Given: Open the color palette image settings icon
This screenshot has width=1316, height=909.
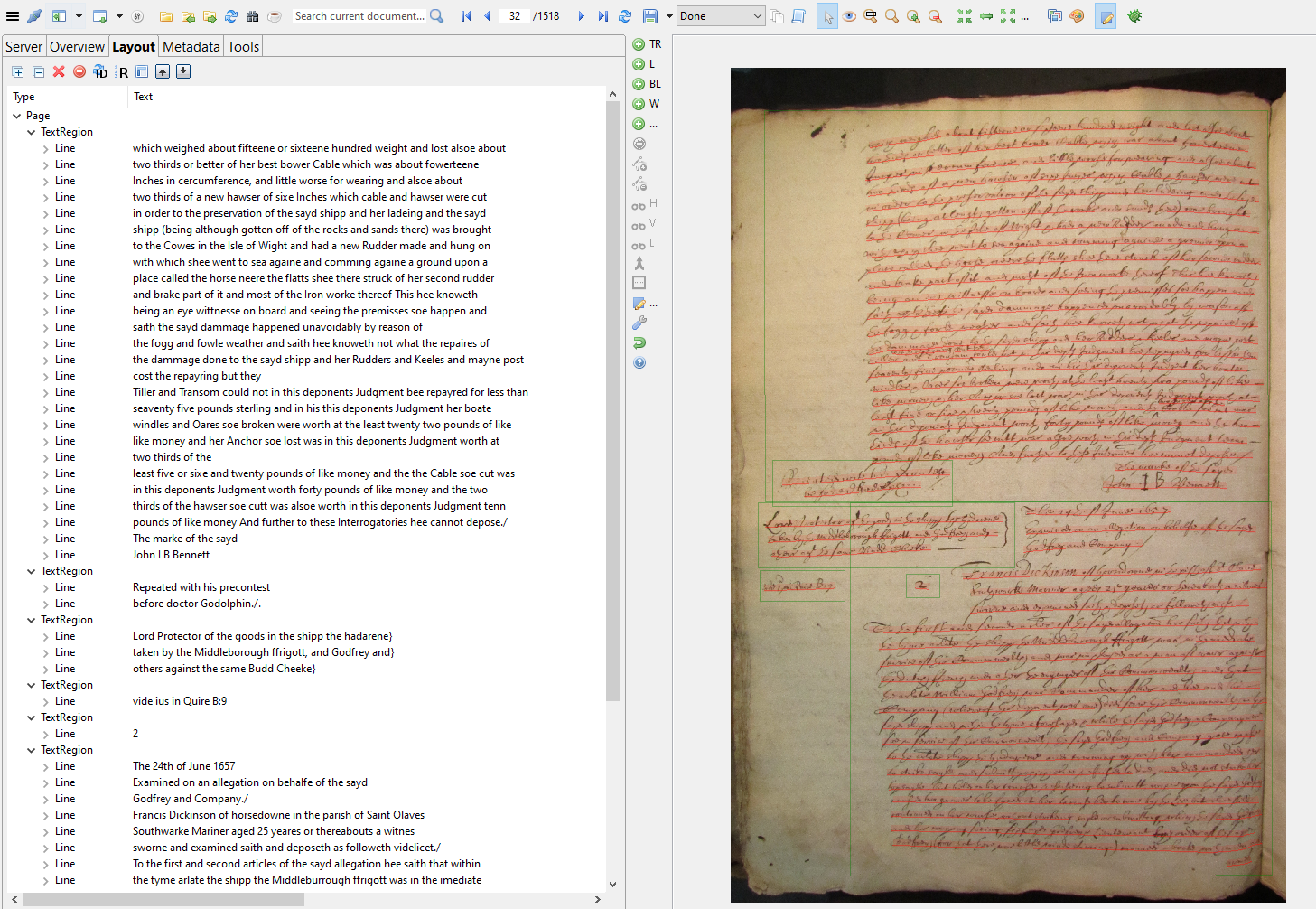Looking at the screenshot, I should pos(1077,16).
